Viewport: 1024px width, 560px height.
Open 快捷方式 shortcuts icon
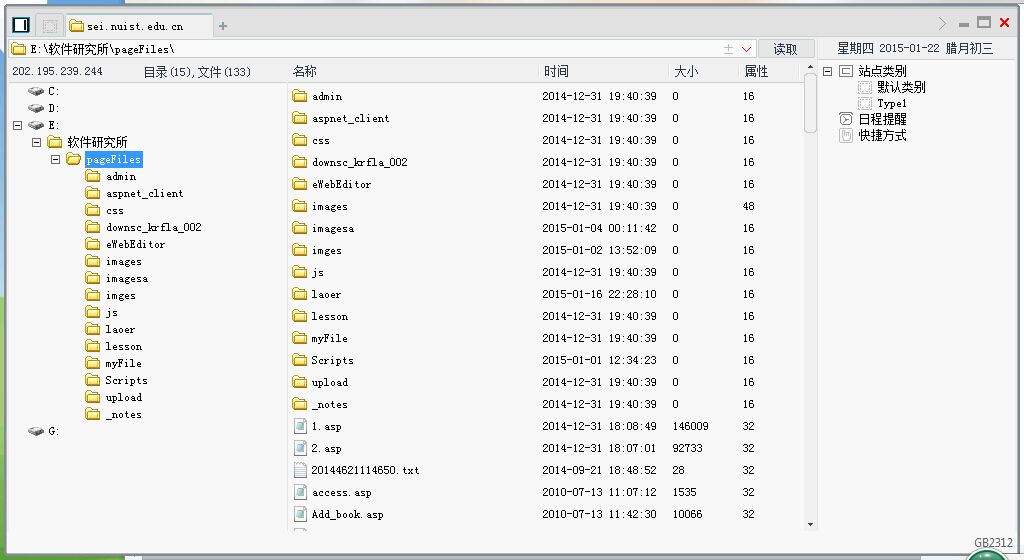pos(846,135)
